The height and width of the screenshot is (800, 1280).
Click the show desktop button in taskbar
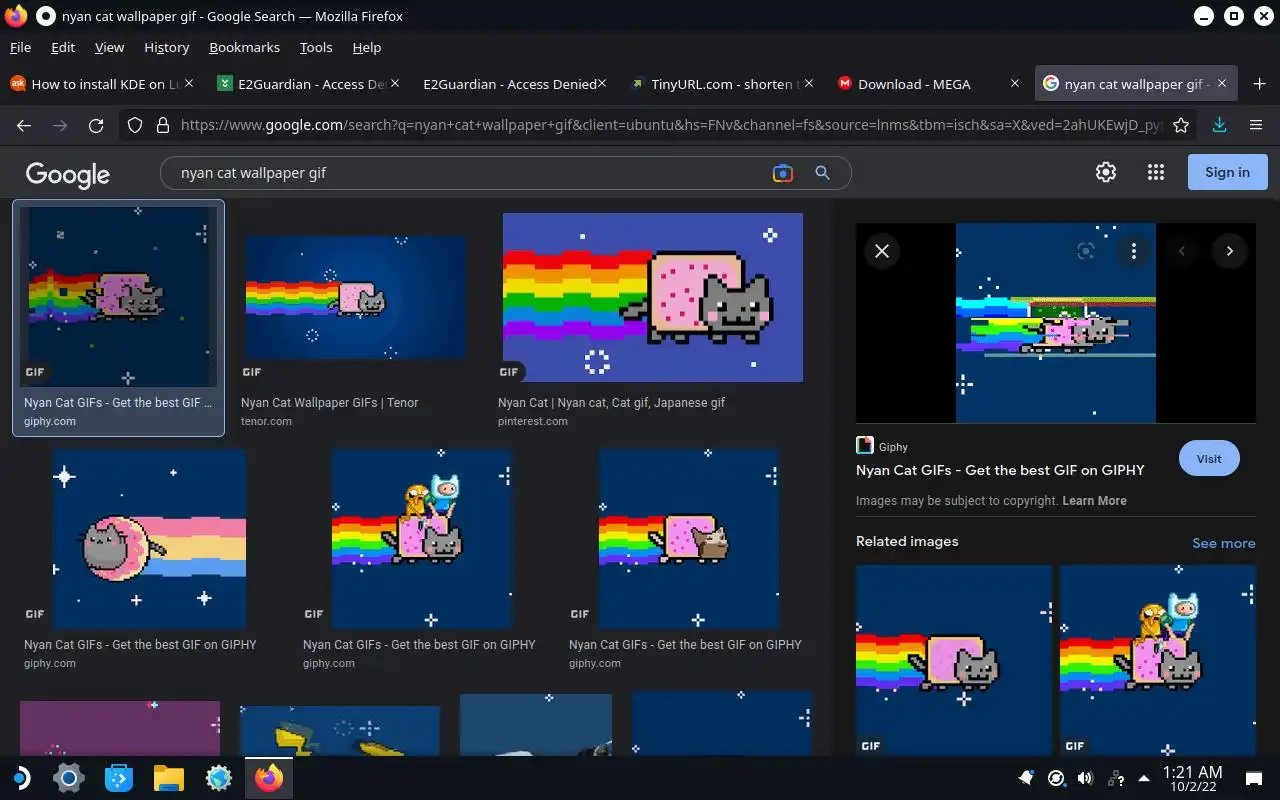1253,778
